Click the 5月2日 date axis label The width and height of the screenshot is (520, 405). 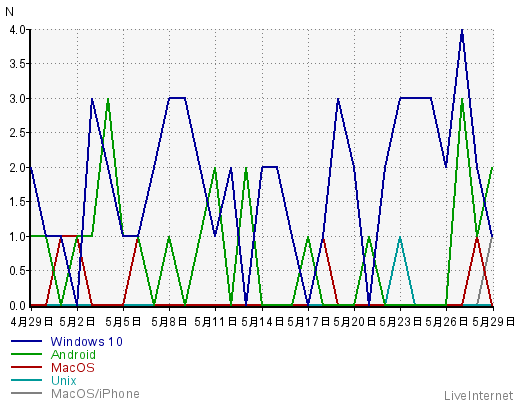pos(77,322)
